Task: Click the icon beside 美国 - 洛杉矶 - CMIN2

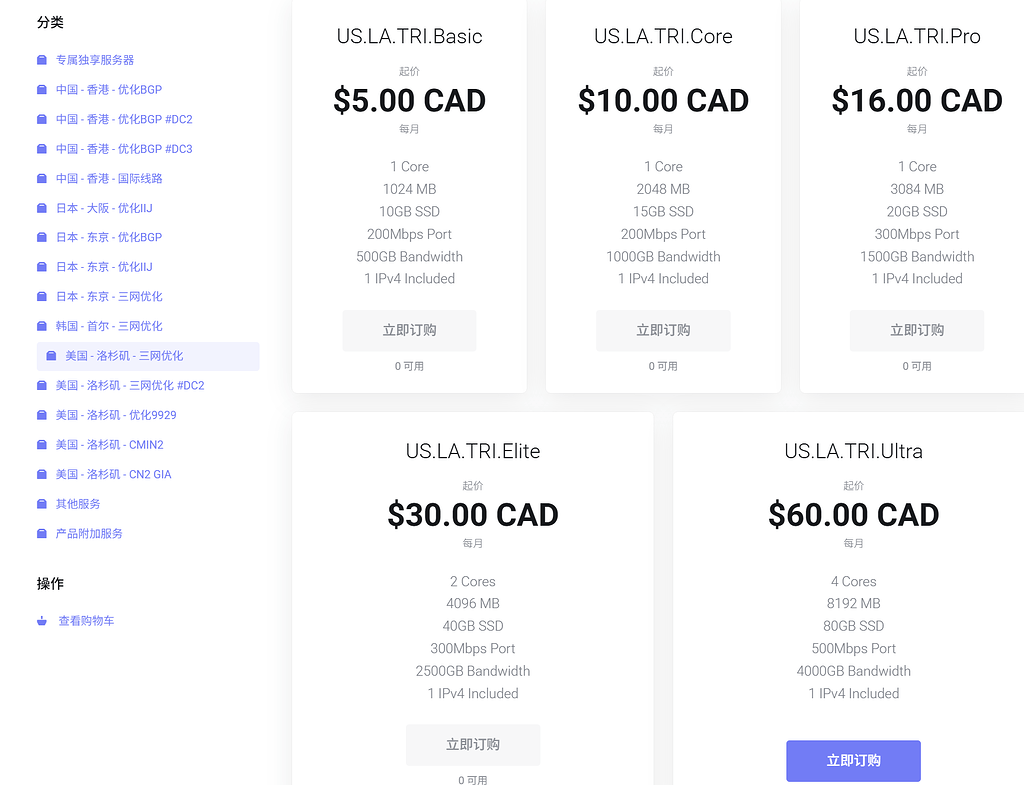Action: pos(42,445)
